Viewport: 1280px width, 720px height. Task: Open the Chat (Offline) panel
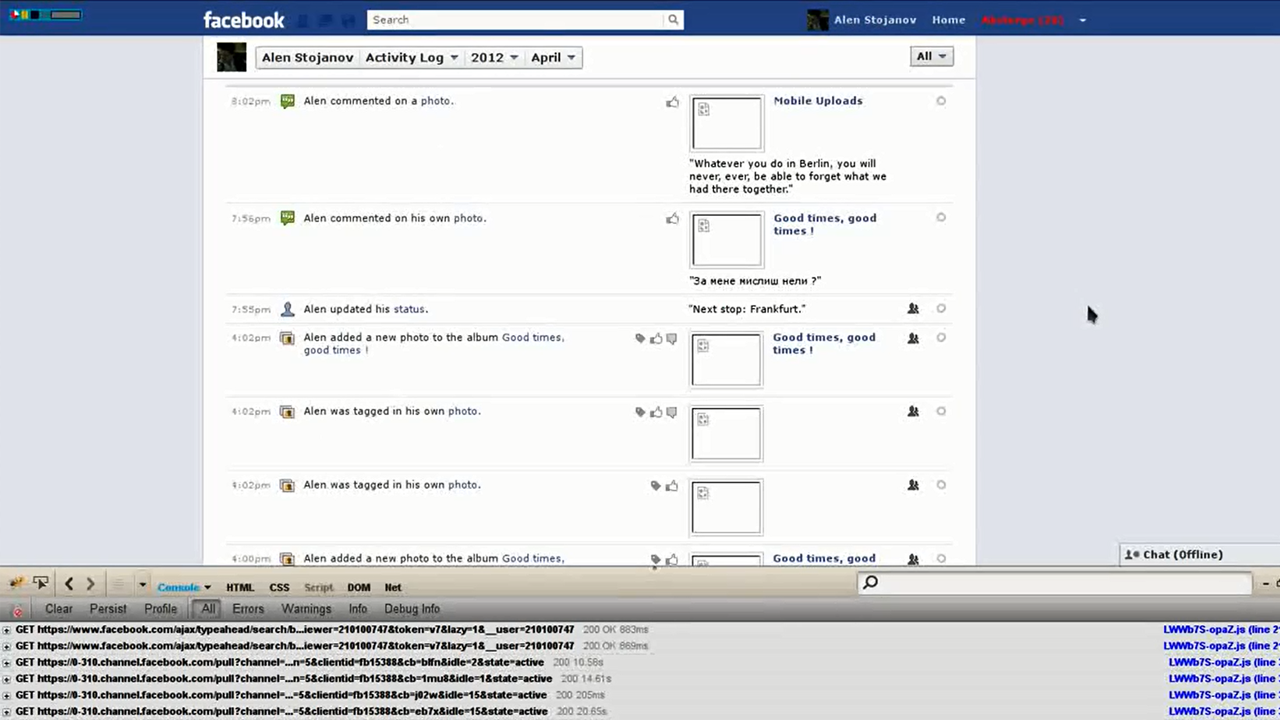[x=1175, y=554]
